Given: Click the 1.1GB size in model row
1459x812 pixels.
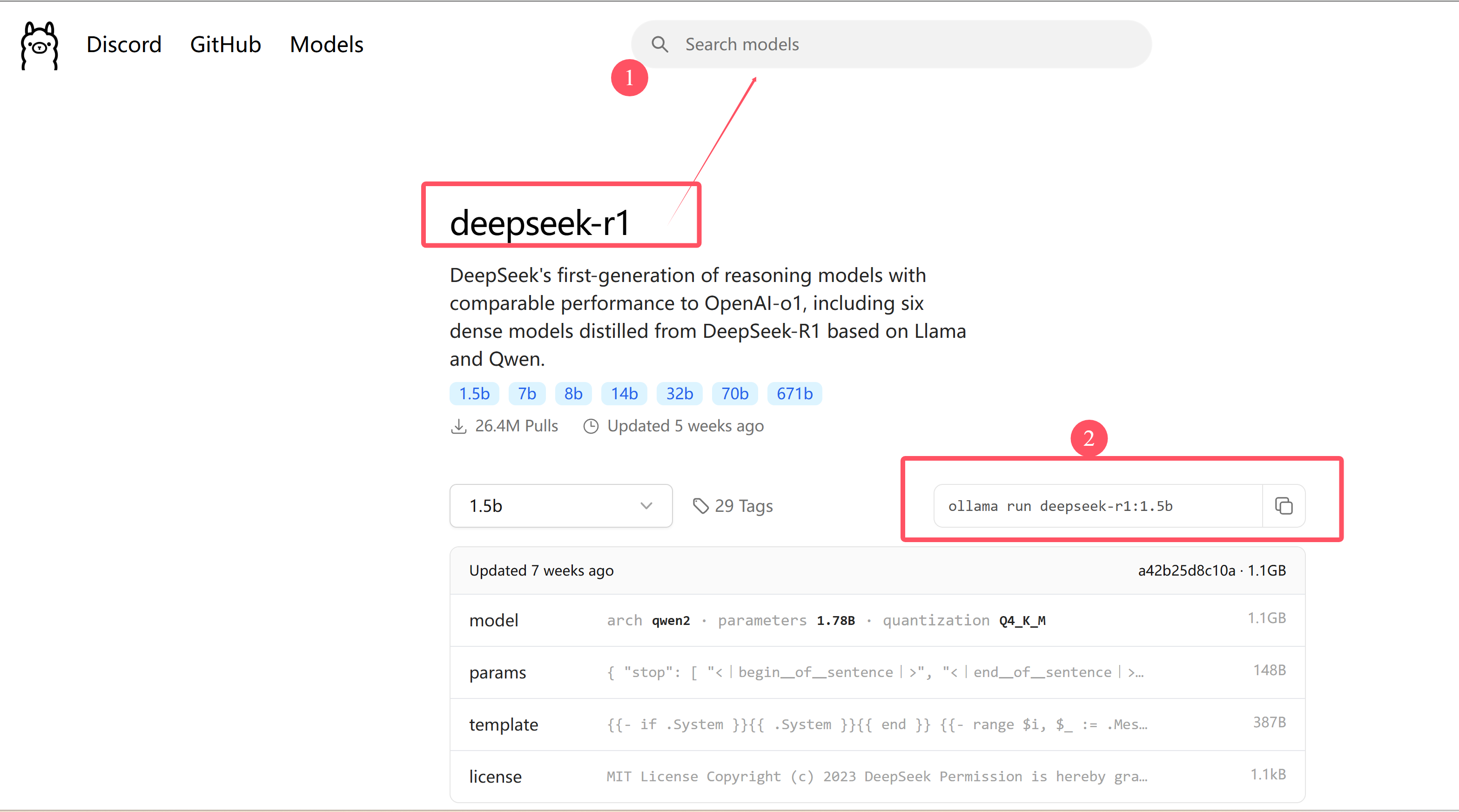Looking at the screenshot, I should click(x=1267, y=618).
